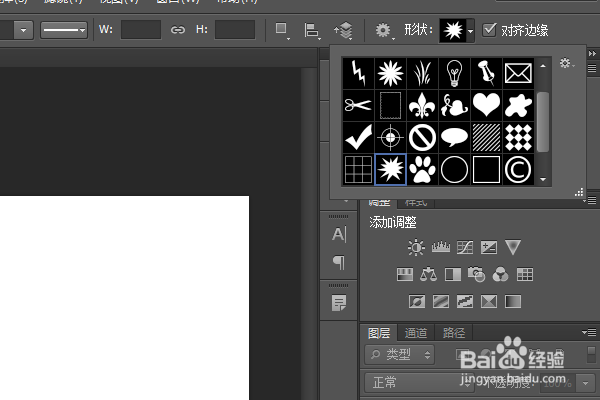The image size is (600, 400).
Task: Select the checkered diamond pattern shape
Action: 518,137
